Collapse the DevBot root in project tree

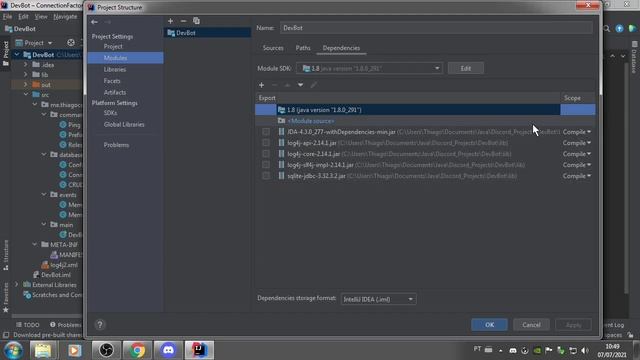[x=17, y=54]
